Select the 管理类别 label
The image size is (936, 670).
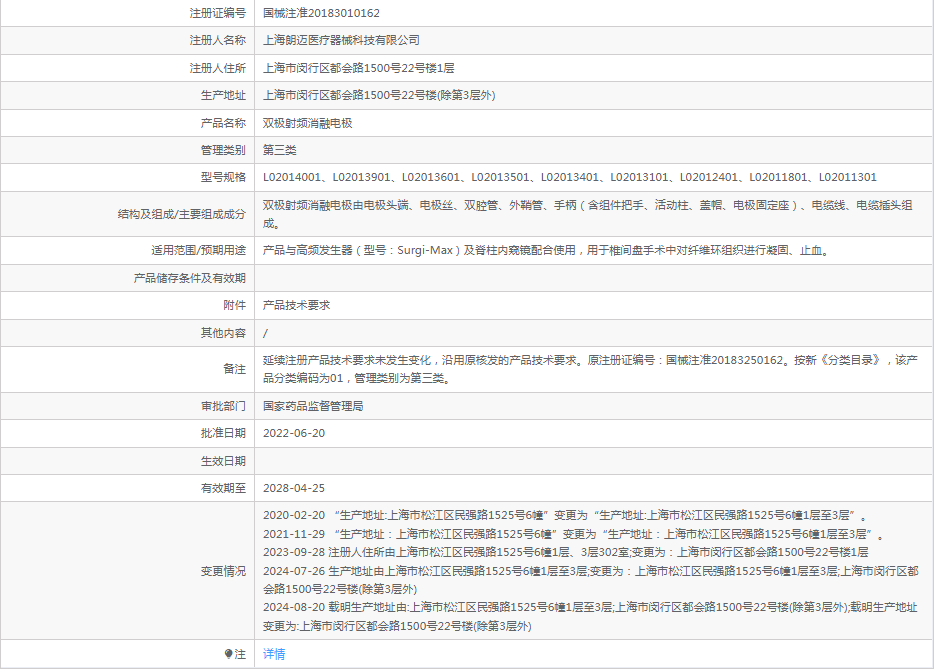coord(223,150)
